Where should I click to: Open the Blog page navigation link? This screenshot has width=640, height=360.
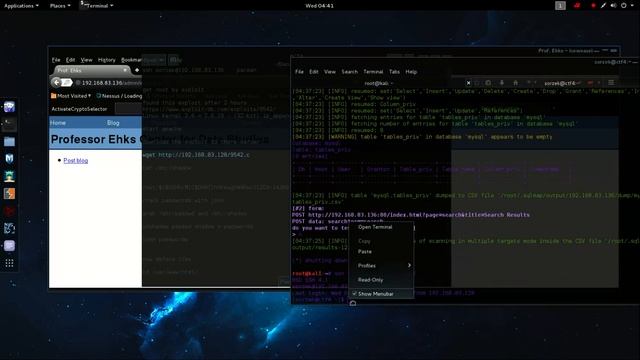coord(113,123)
